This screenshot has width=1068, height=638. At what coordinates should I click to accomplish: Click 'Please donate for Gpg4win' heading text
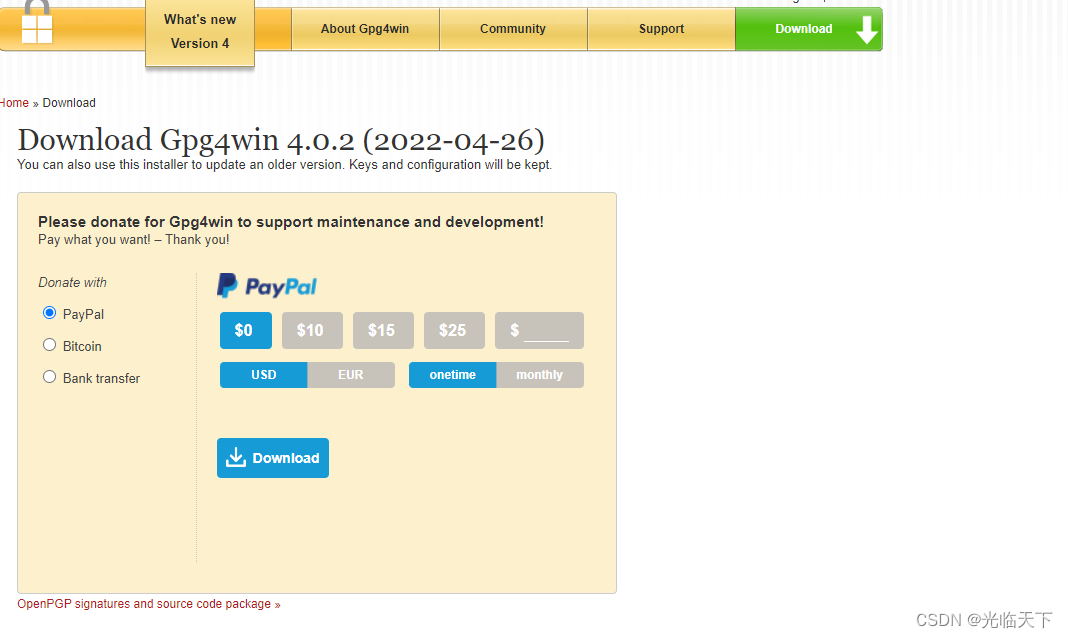(x=291, y=222)
